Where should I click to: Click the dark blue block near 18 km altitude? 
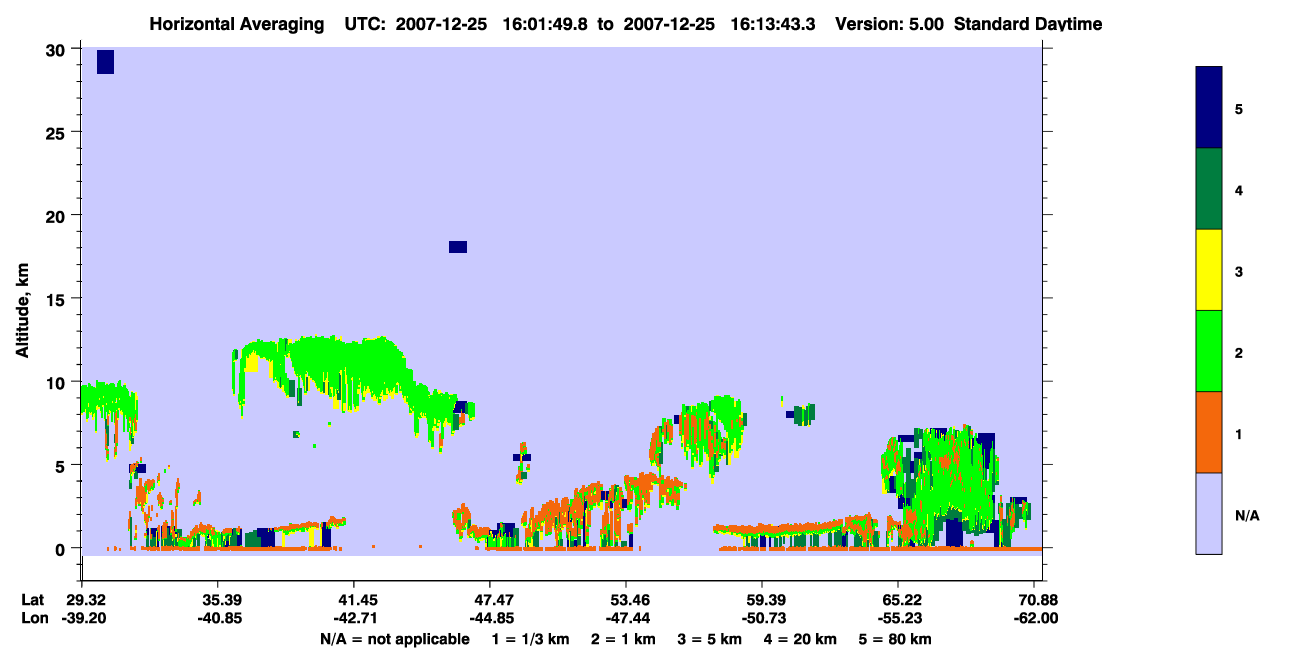point(458,247)
